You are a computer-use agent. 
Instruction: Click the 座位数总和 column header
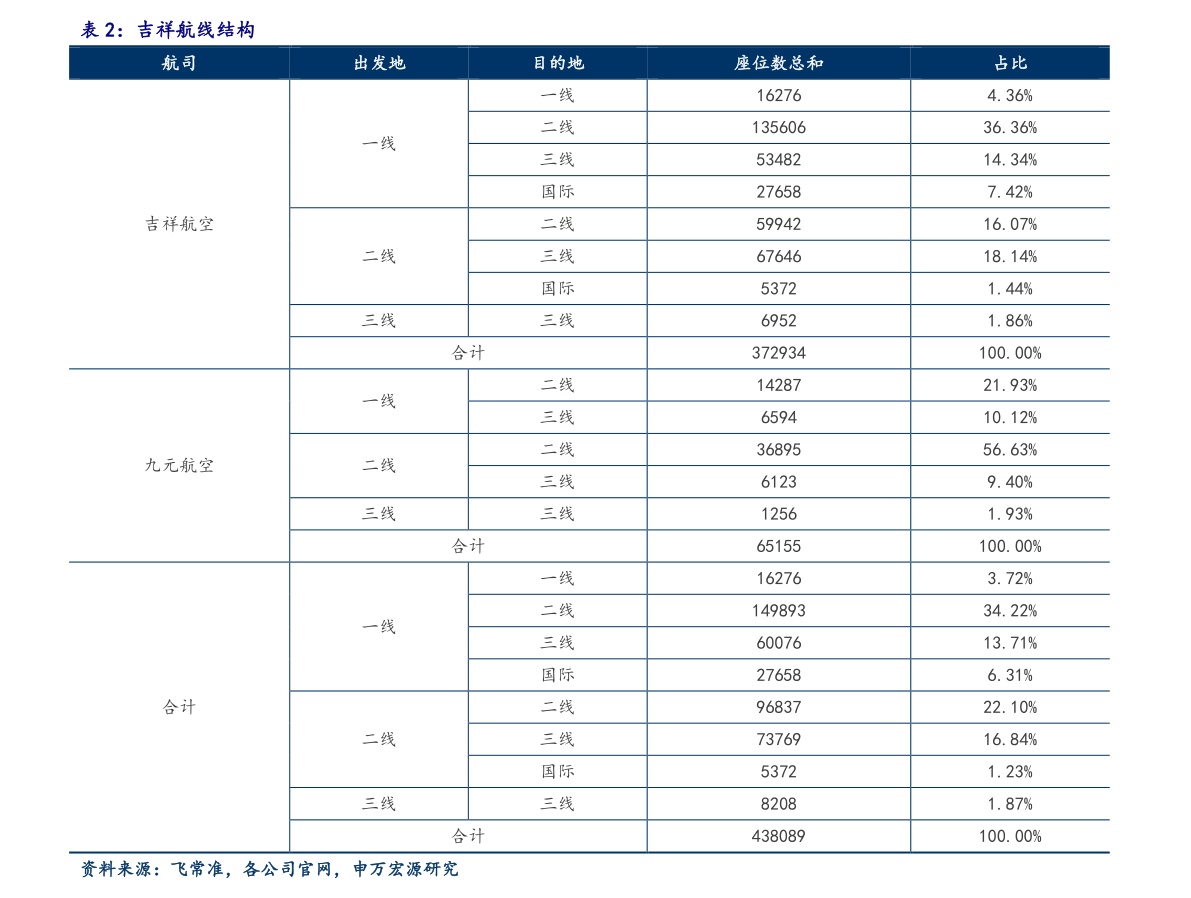778,63
